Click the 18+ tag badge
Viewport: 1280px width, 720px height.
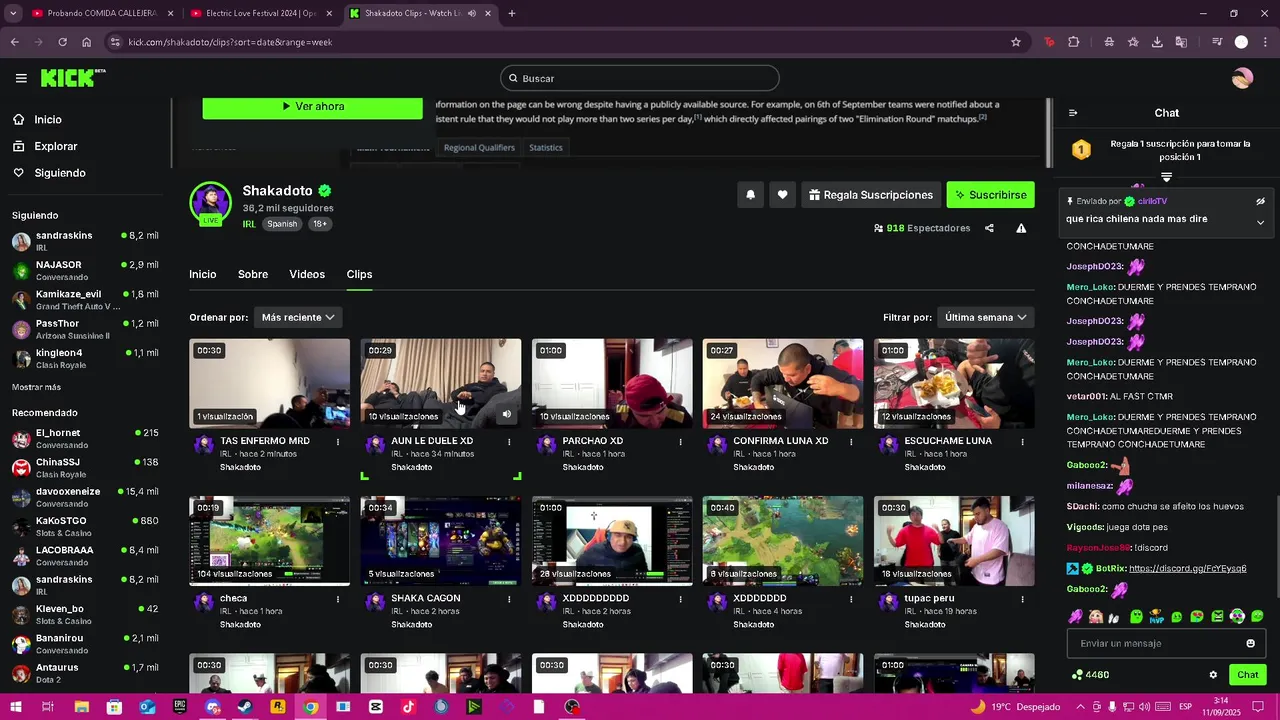tap(320, 224)
